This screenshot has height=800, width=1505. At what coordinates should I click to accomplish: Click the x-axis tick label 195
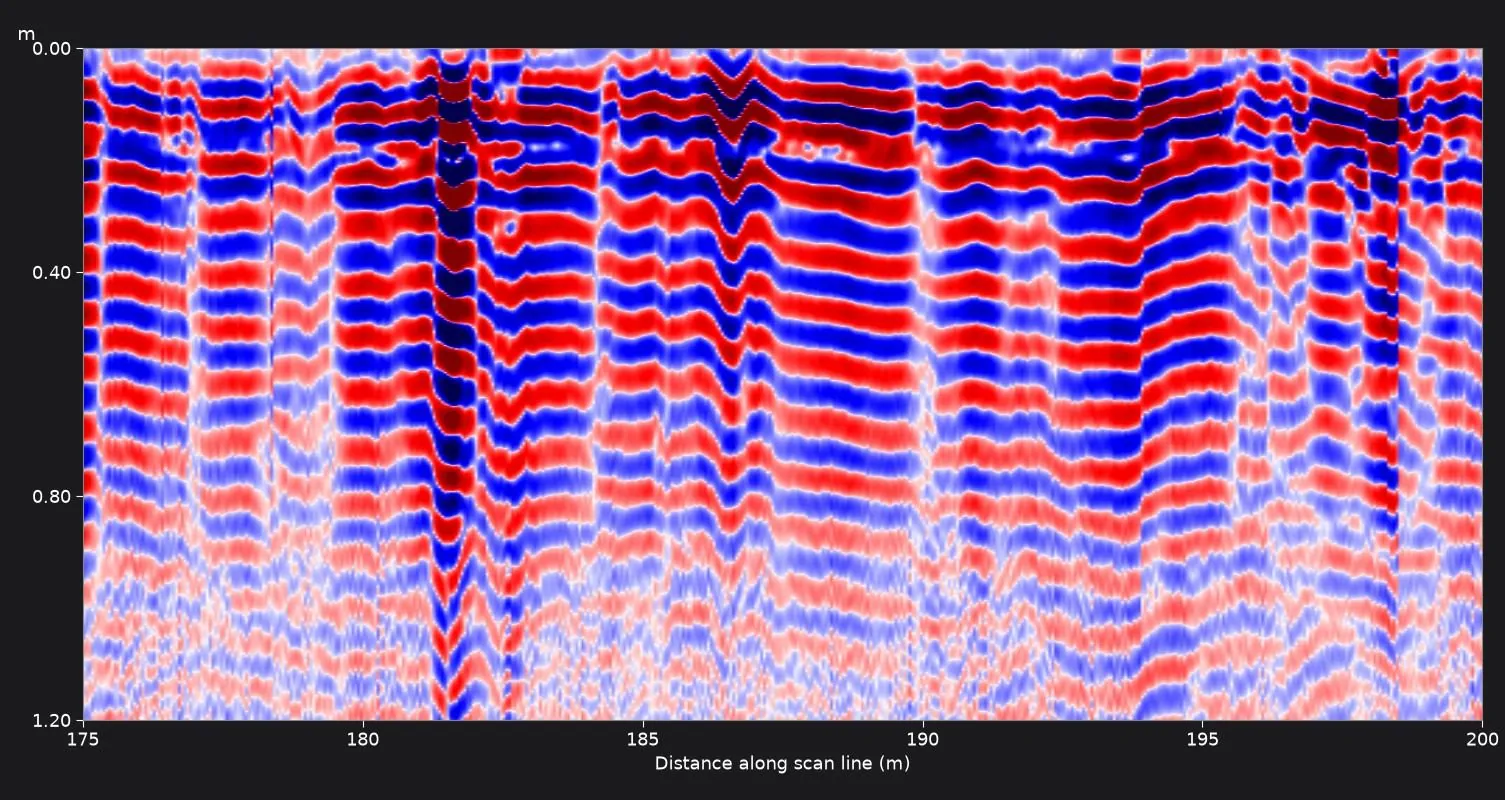pos(1202,738)
